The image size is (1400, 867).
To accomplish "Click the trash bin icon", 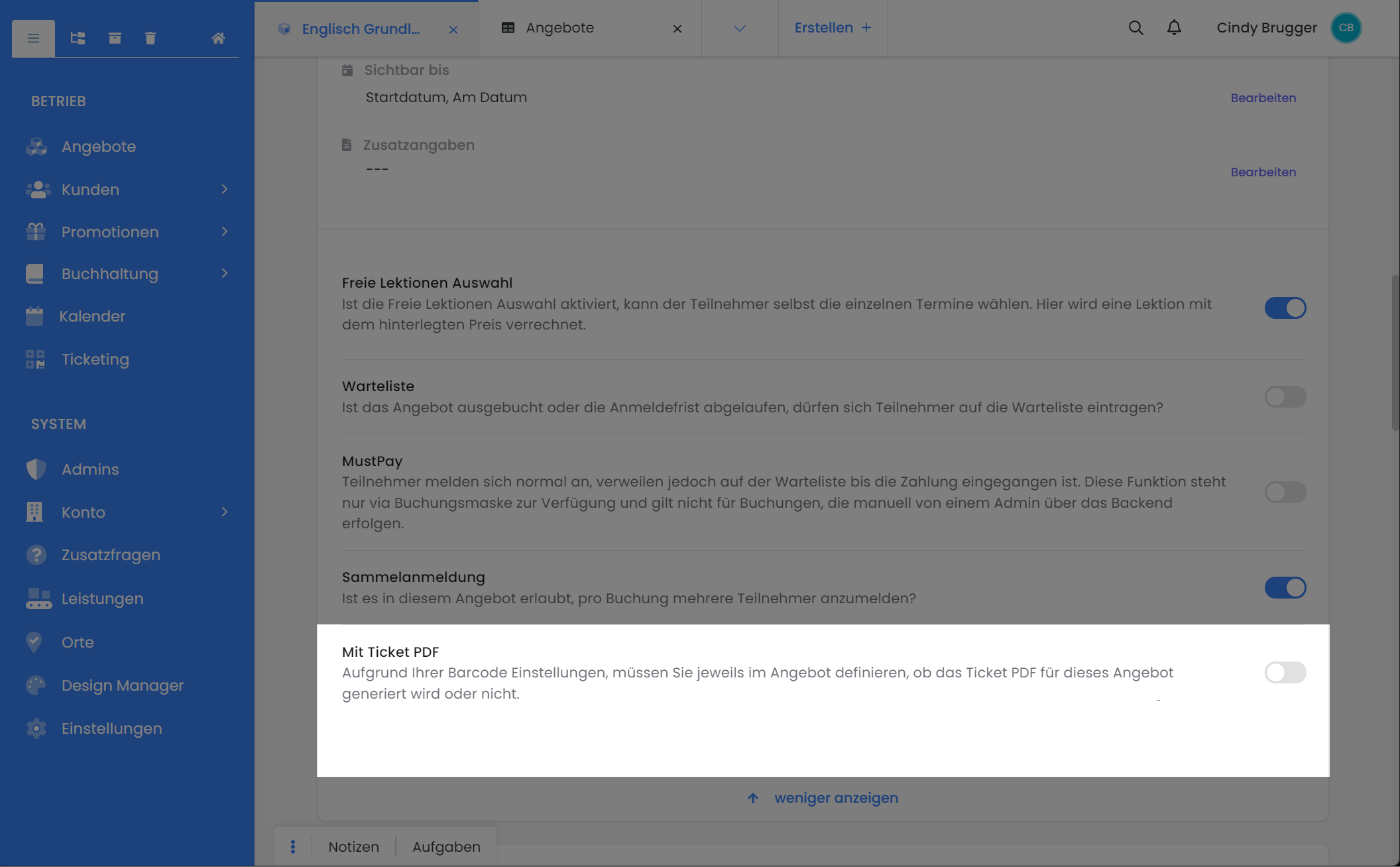I will (x=150, y=38).
